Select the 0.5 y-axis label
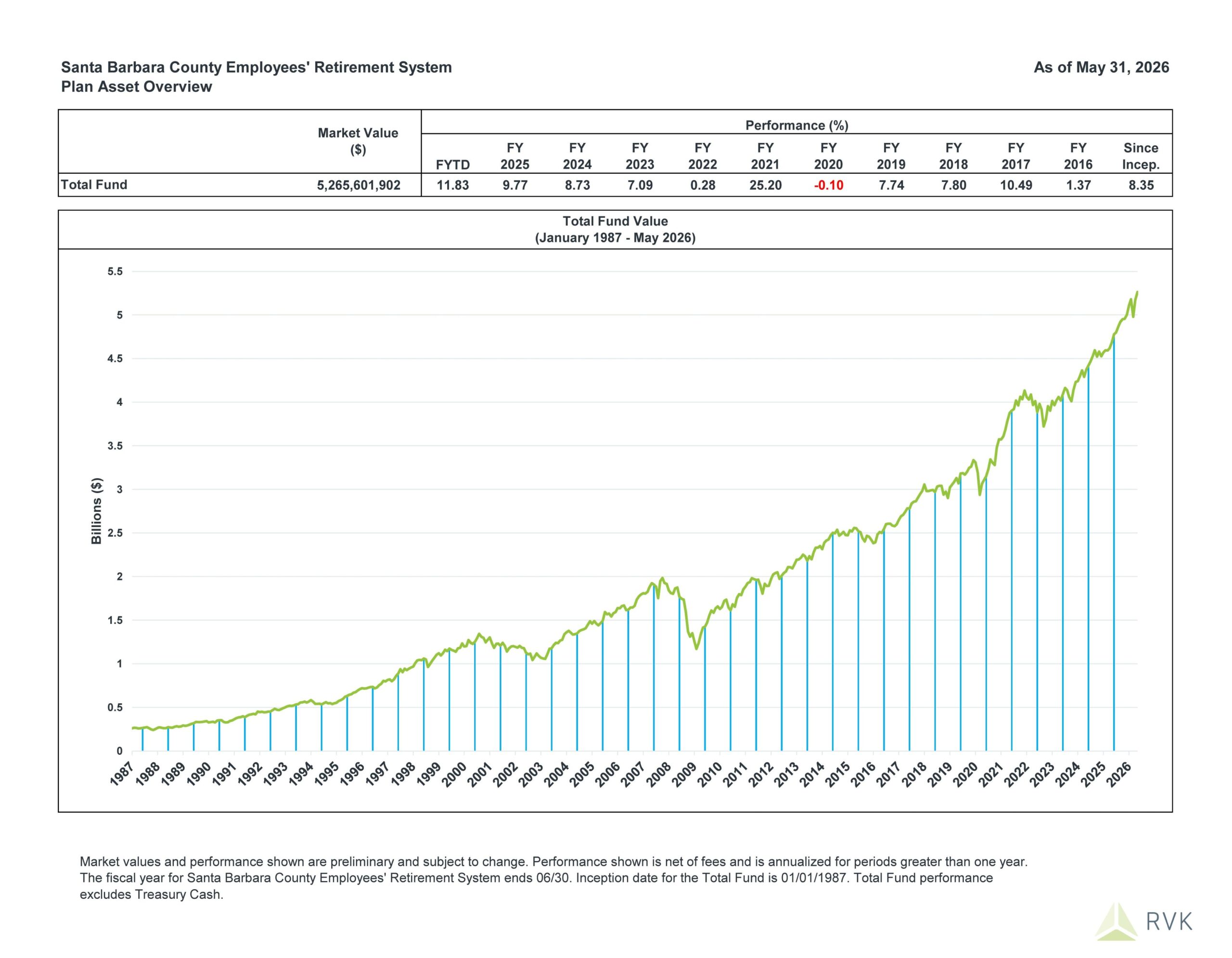The image size is (1232, 958). click(115, 708)
